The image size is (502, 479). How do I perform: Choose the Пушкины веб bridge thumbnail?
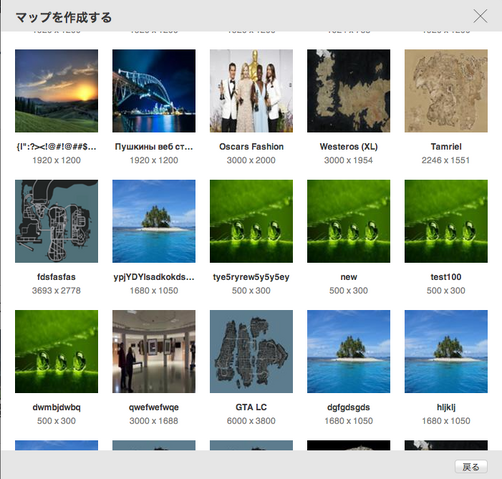154,91
